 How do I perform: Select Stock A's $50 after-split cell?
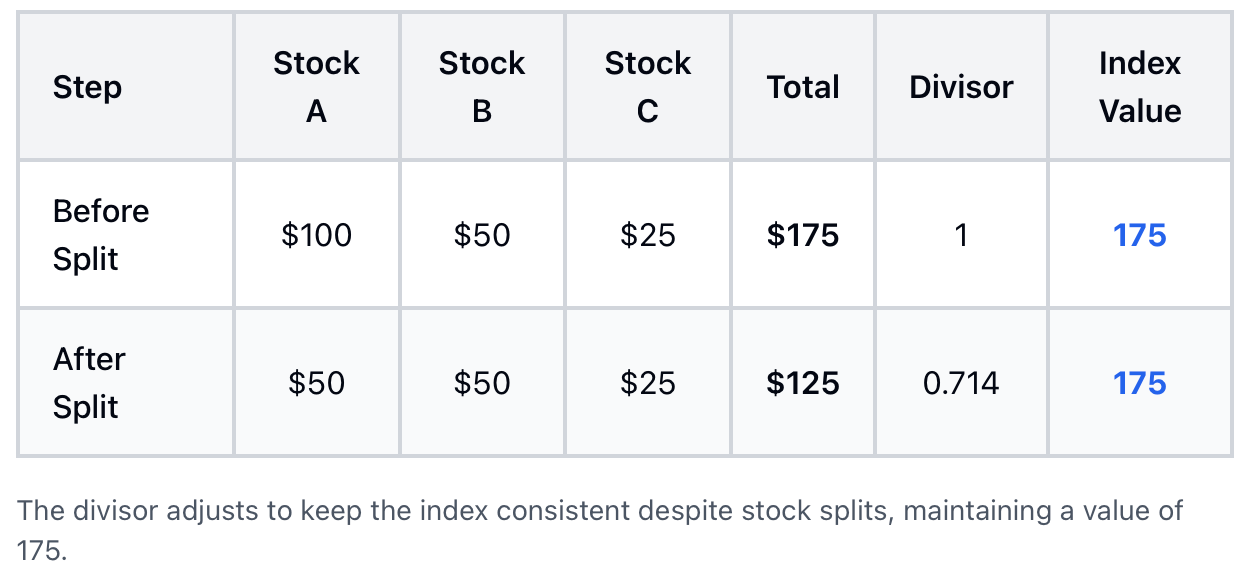tap(316, 383)
